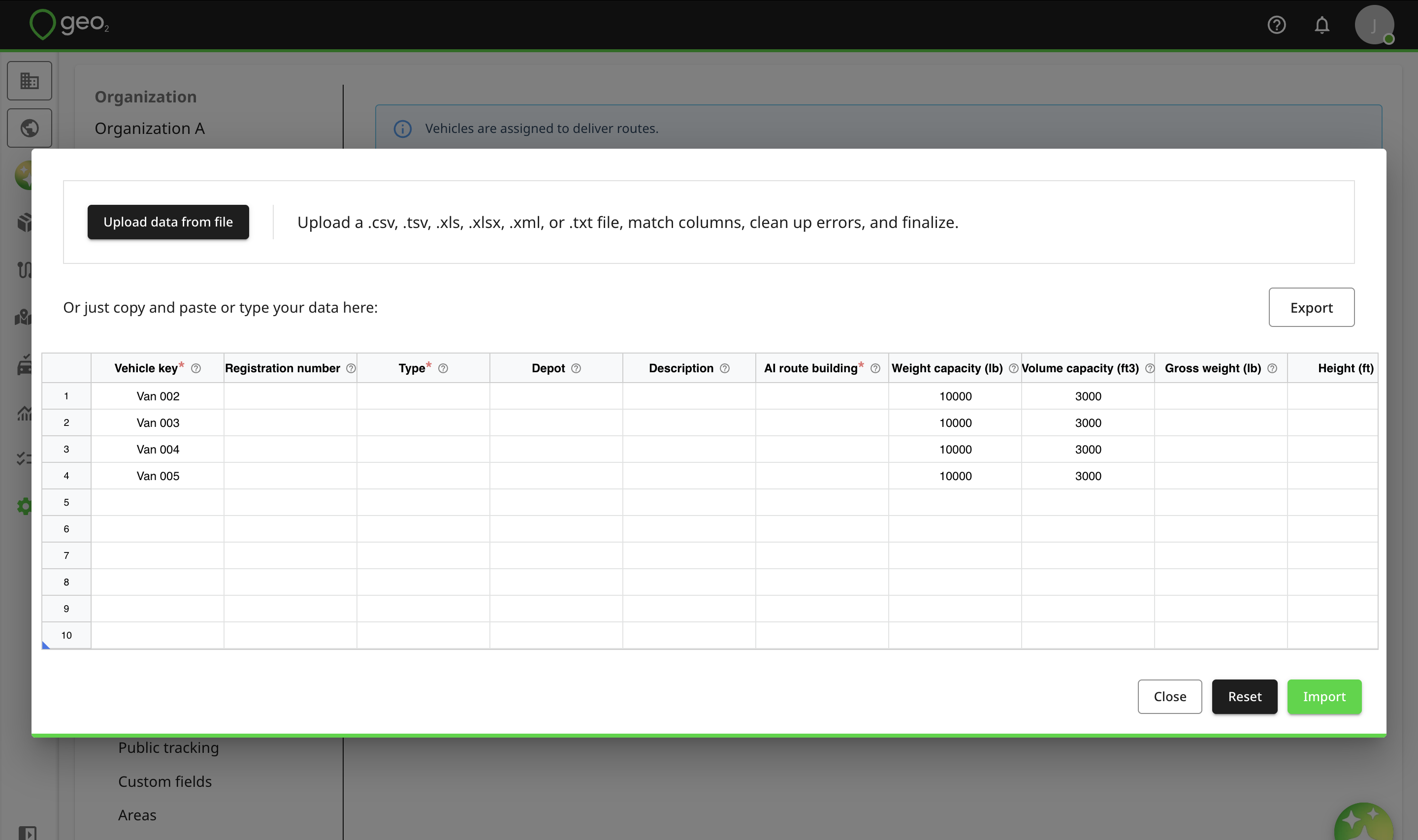Select volume capacity 3000 for Van 005
Screen dimensions: 1418x840
1088,476
